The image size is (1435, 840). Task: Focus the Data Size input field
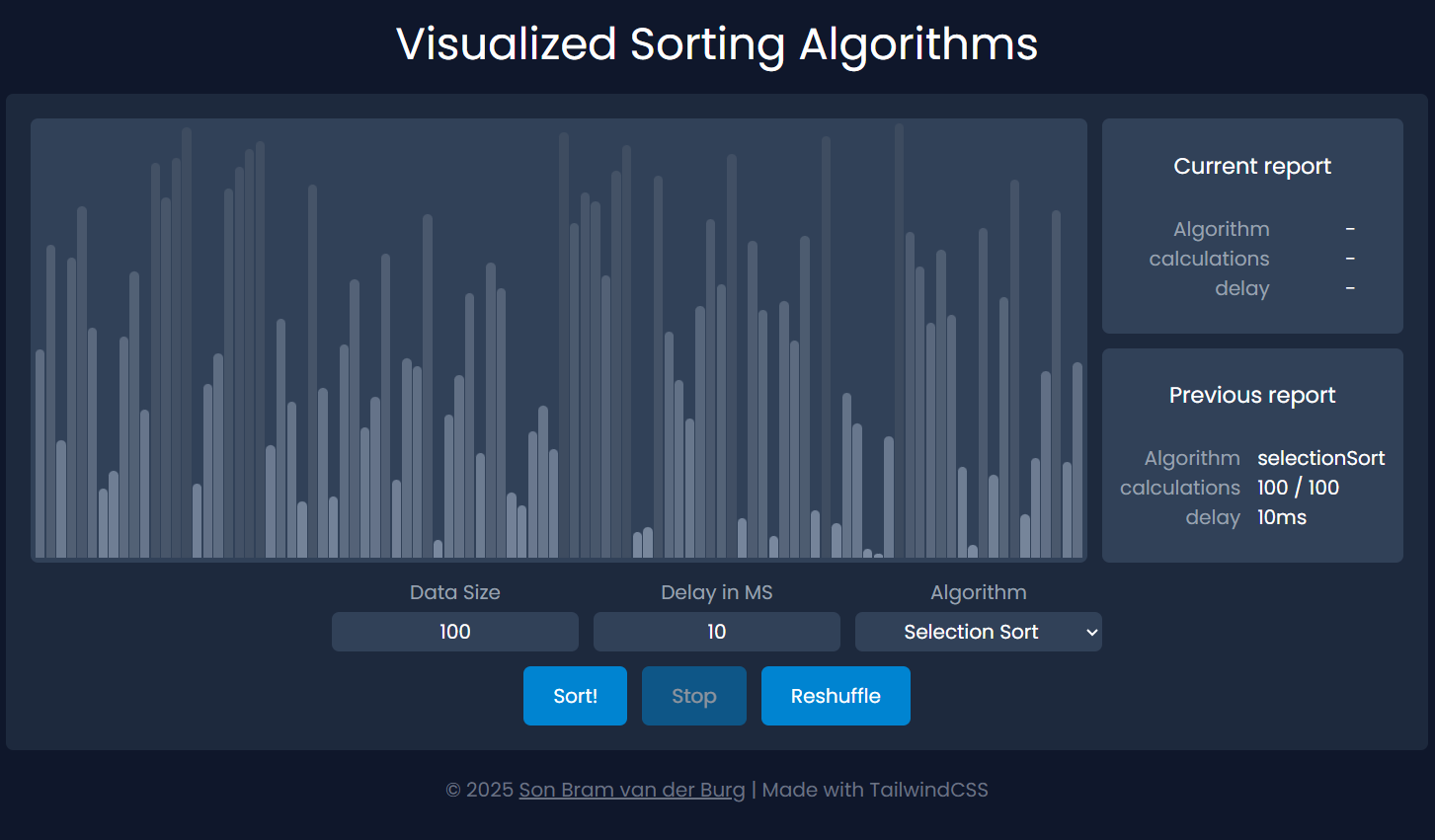pos(454,632)
